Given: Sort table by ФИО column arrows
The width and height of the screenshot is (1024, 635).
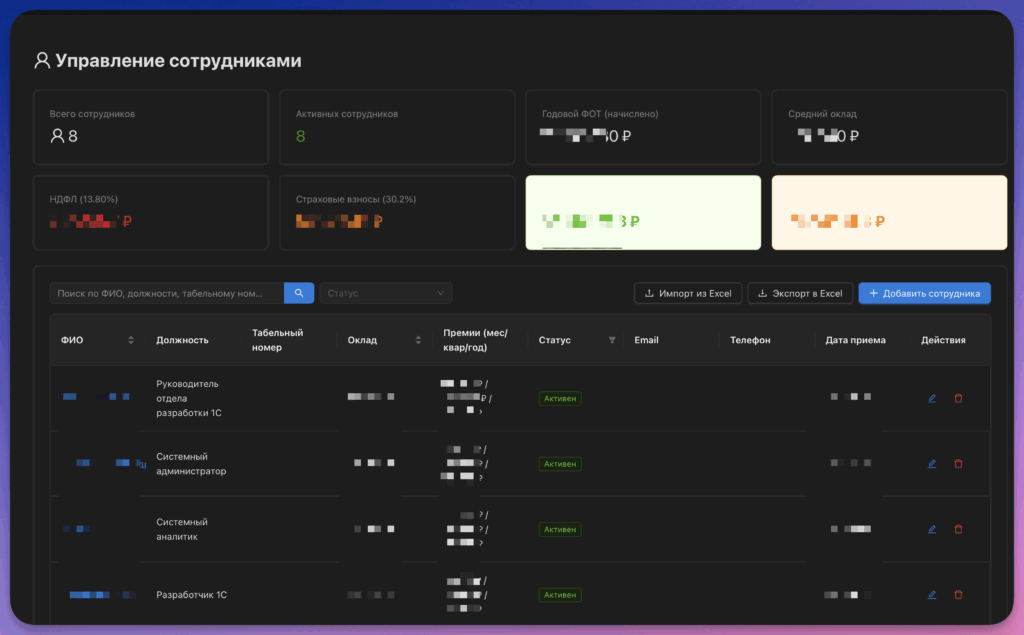Looking at the screenshot, I should tap(131, 340).
